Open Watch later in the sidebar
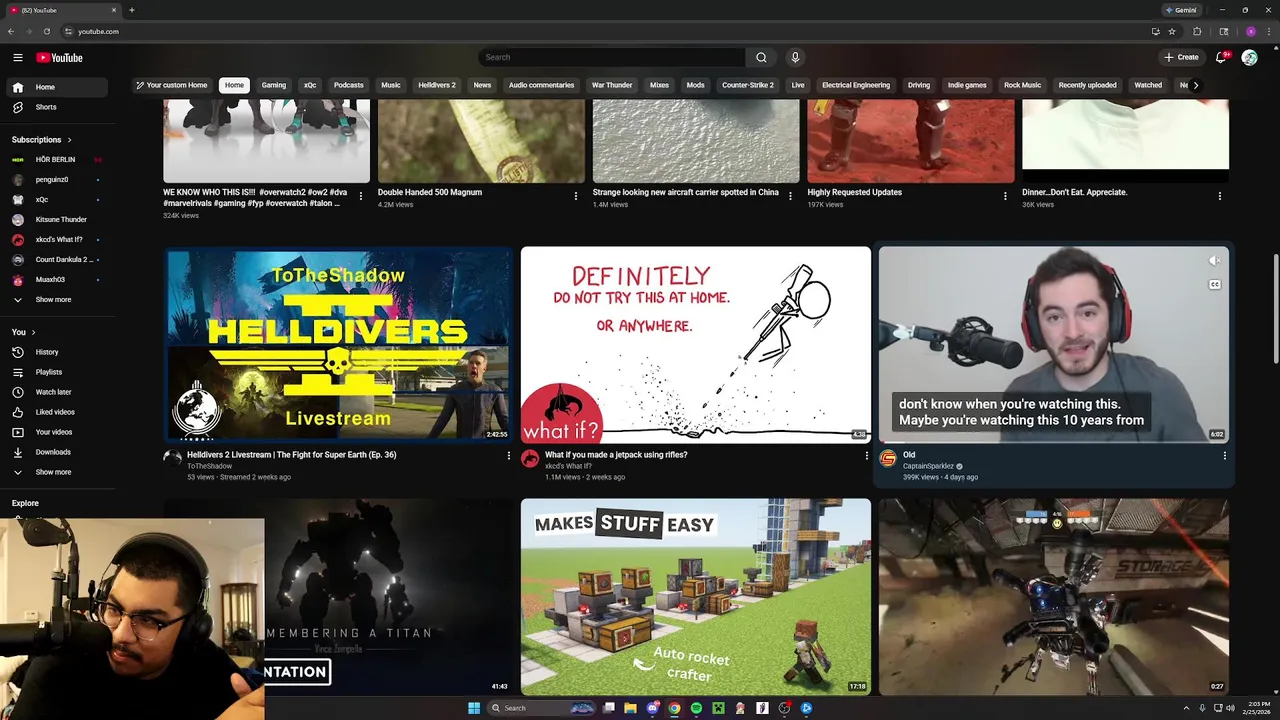 [56, 392]
